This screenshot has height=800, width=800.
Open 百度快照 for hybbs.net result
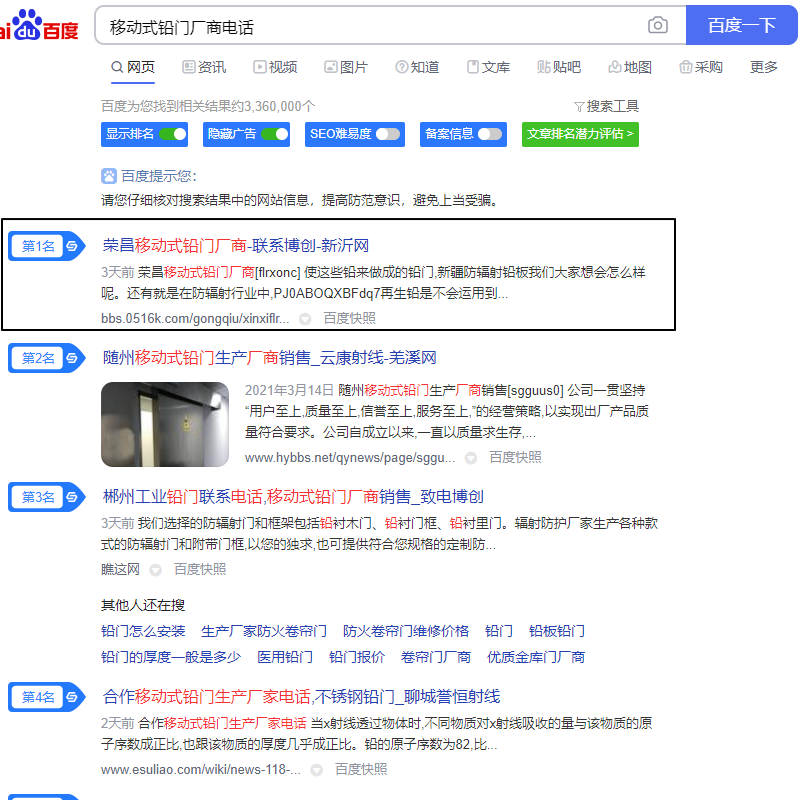pyautogui.click(x=515, y=457)
